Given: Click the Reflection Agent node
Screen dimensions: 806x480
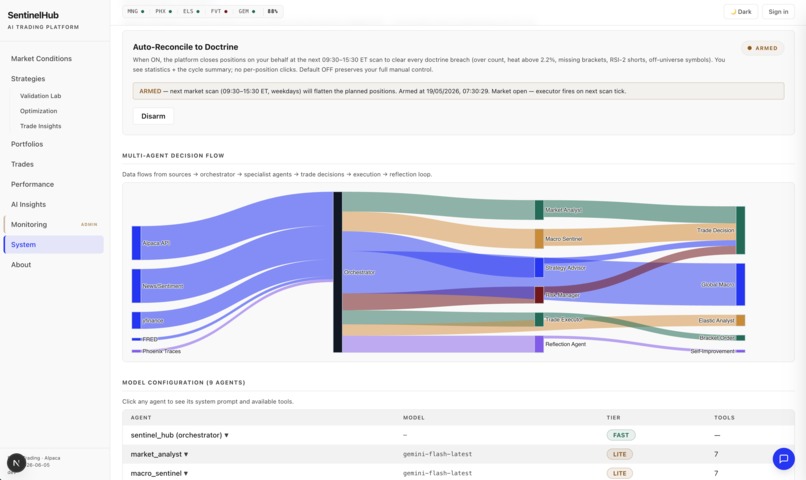Looking at the screenshot, I should pyautogui.click(x=539, y=344).
